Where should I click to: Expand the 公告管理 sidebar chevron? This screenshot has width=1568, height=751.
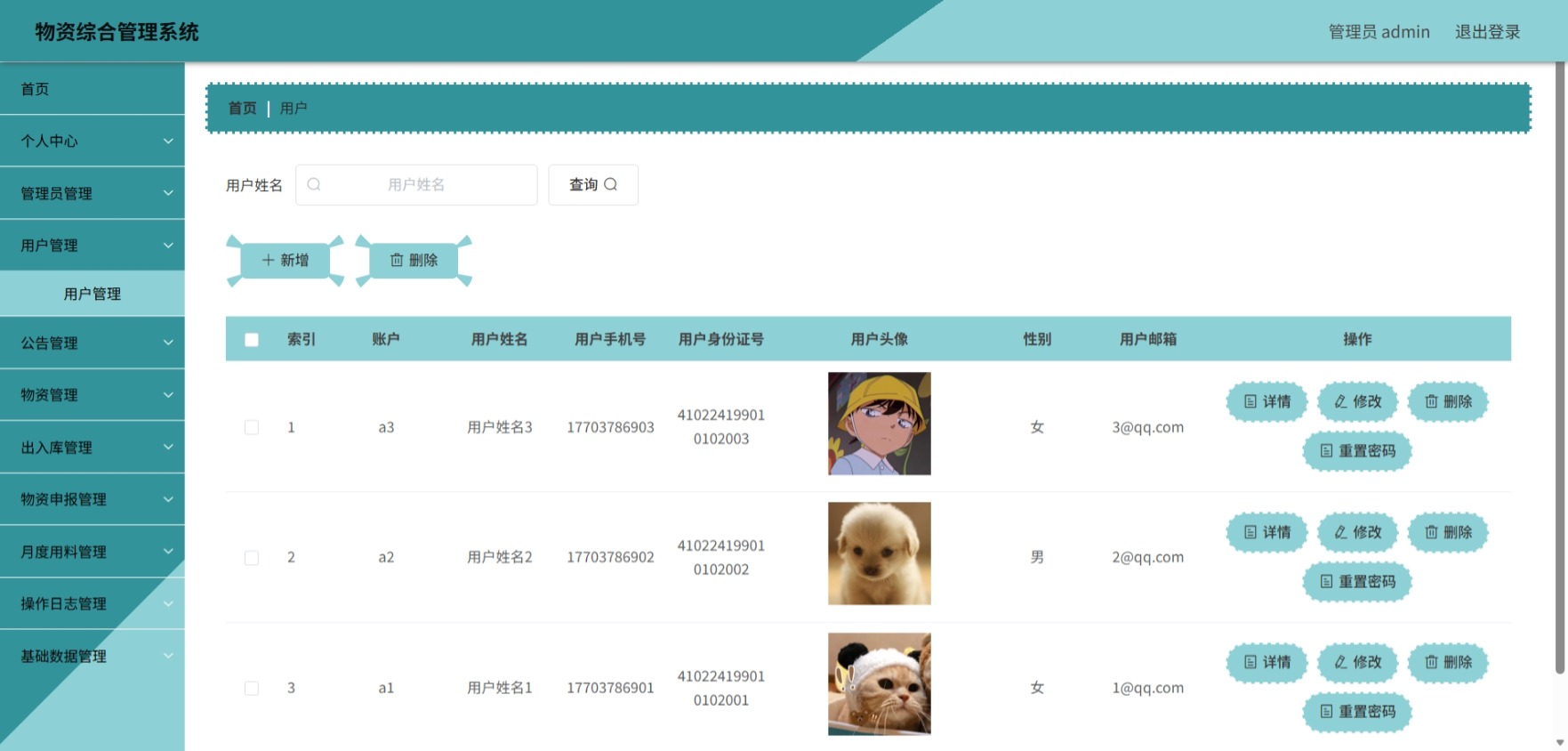168,343
